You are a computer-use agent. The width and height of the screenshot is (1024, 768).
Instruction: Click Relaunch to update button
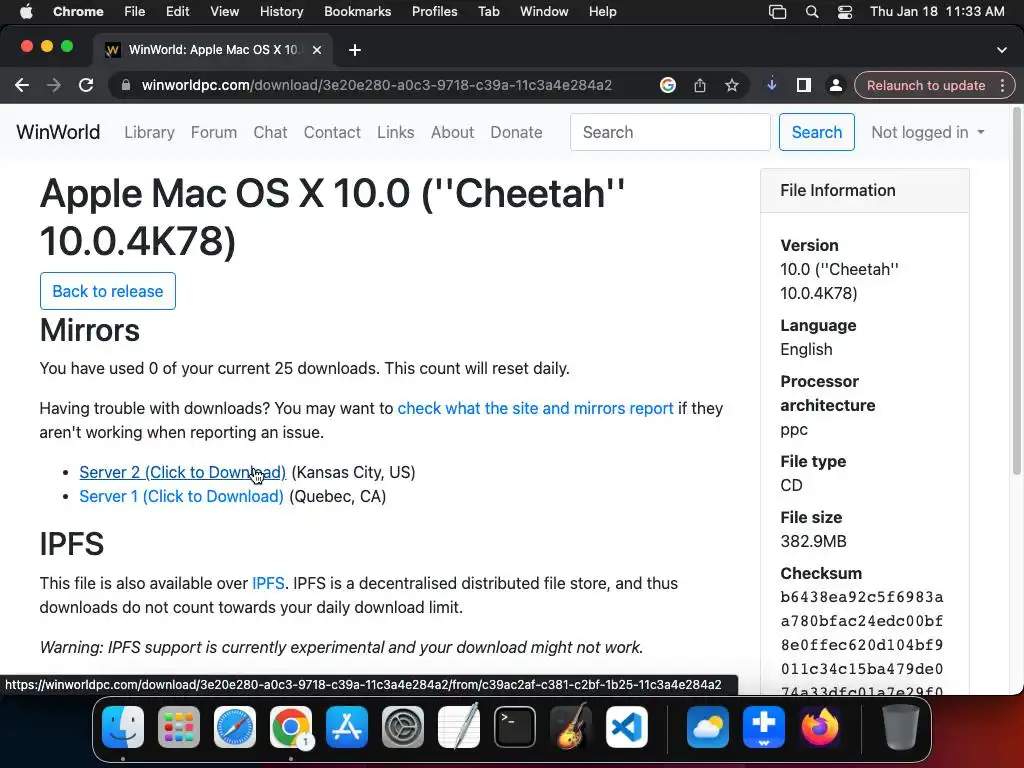pos(925,86)
